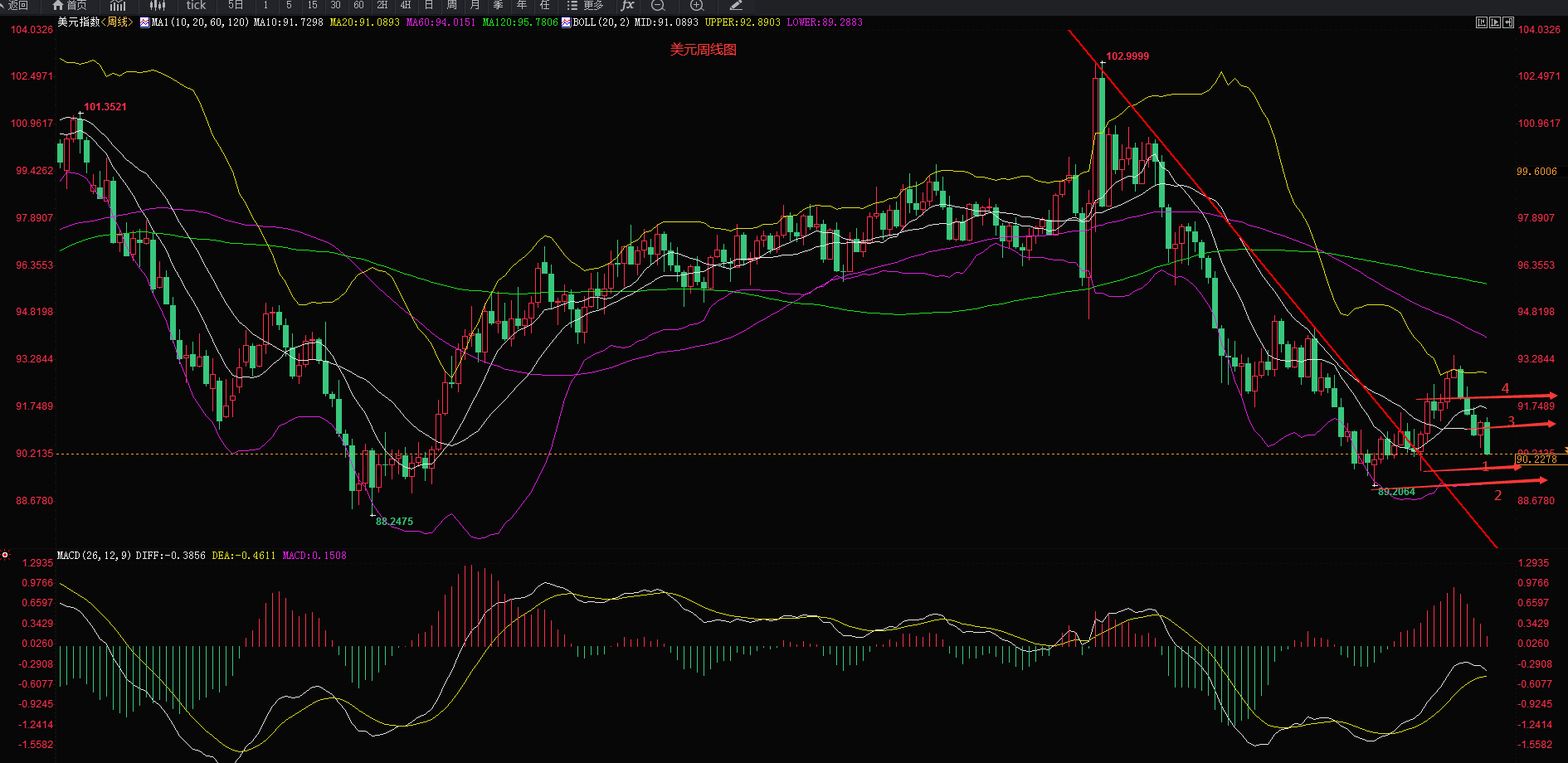The width and height of the screenshot is (1568, 763).
Task: Zoom out with the minus magnifier
Action: point(658,5)
